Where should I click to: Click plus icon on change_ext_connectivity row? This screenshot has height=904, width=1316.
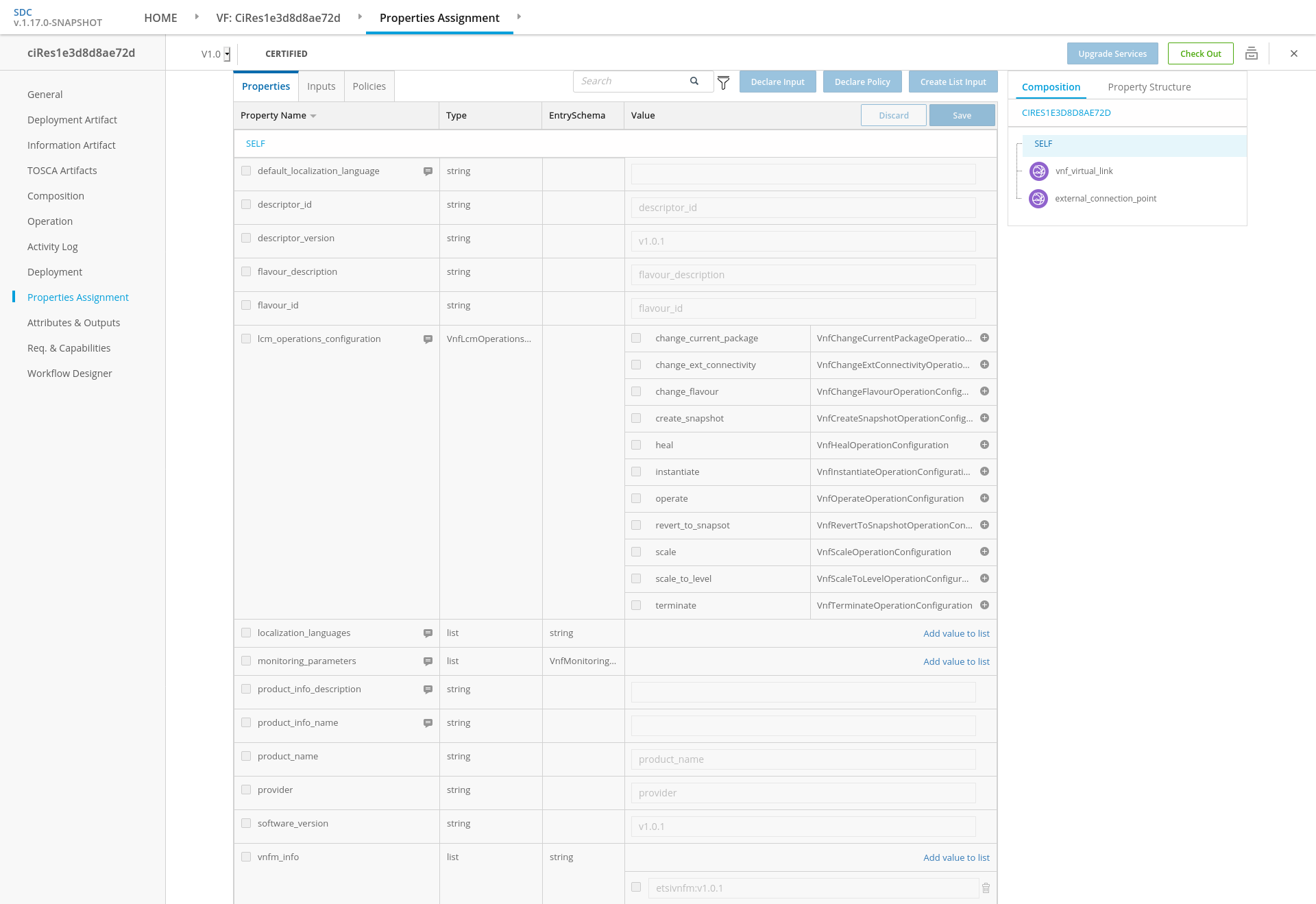pos(984,365)
